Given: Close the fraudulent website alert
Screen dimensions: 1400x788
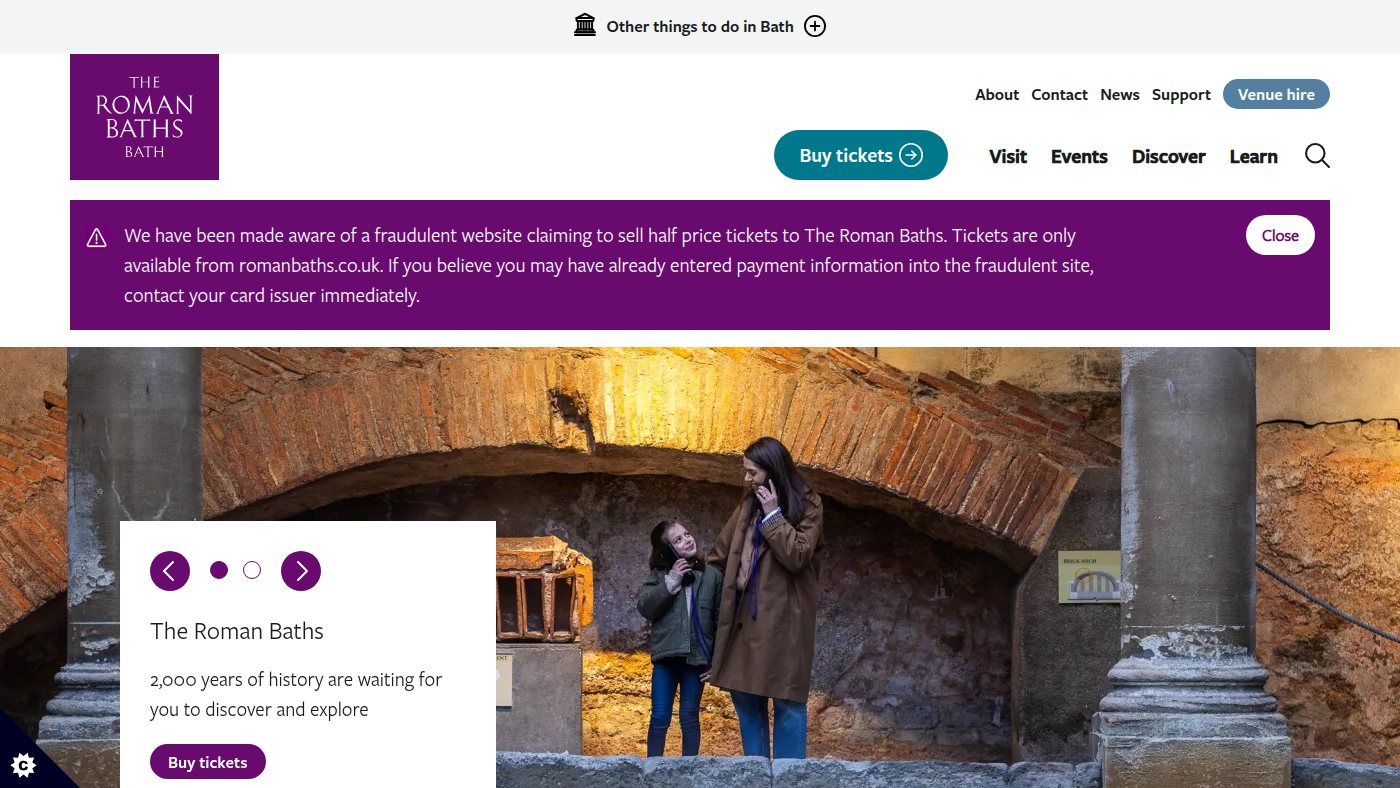Looking at the screenshot, I should tap(1280, 235).
